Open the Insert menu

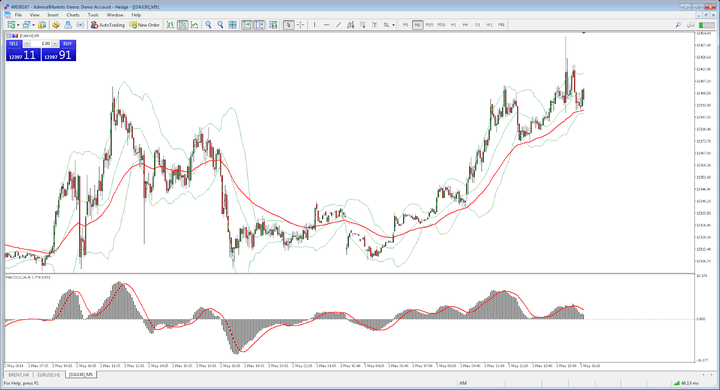pyautogui.click(x=53, y=15)
